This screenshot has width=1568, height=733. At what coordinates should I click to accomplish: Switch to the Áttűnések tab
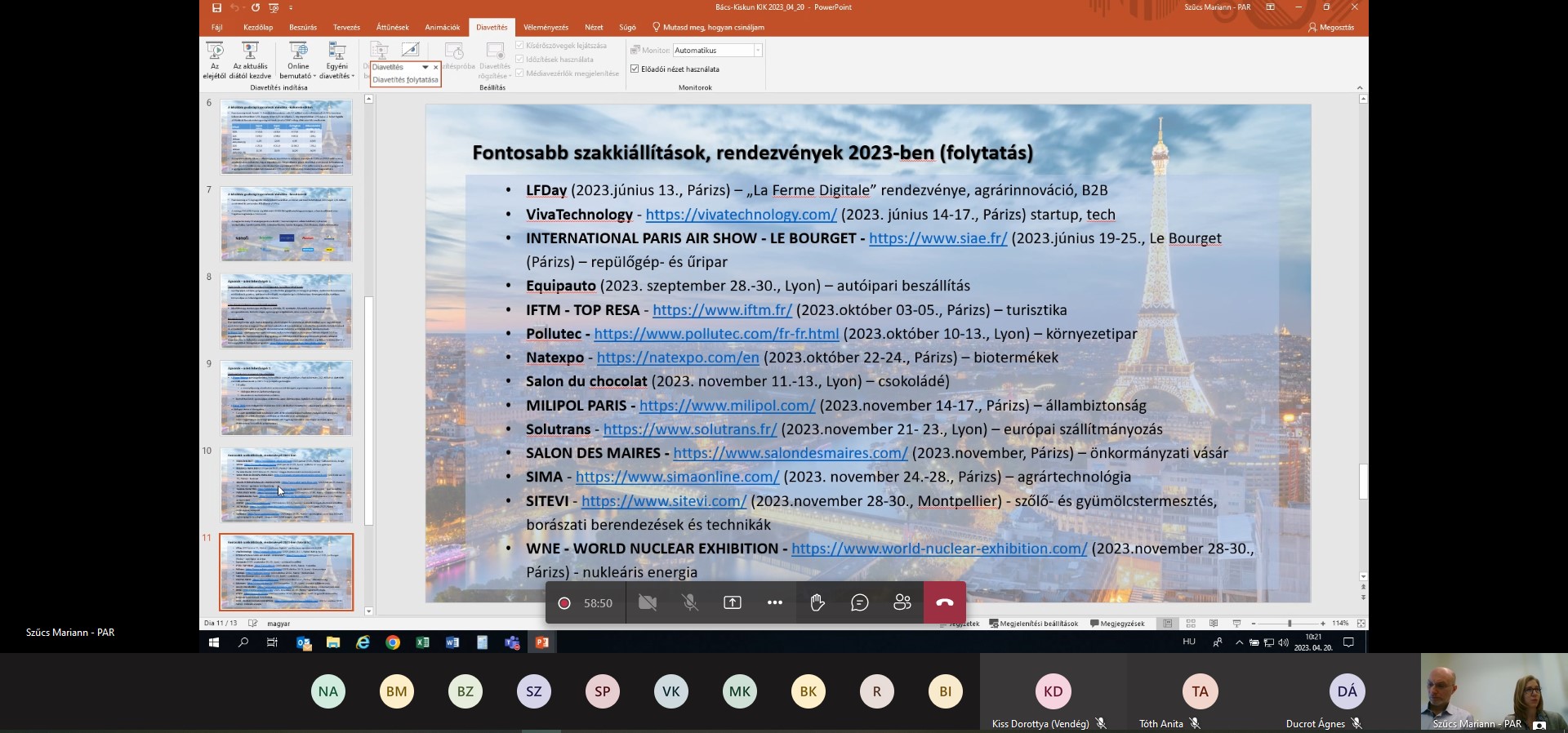pos(392,27)
